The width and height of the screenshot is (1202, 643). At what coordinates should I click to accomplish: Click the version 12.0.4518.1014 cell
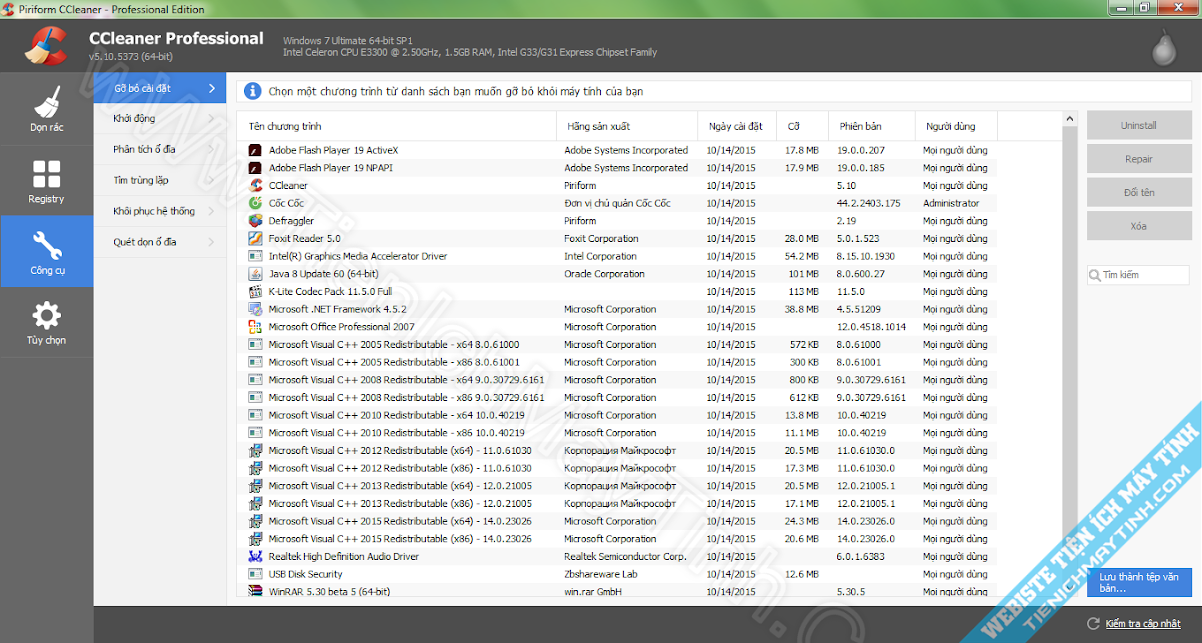(872, 327)
